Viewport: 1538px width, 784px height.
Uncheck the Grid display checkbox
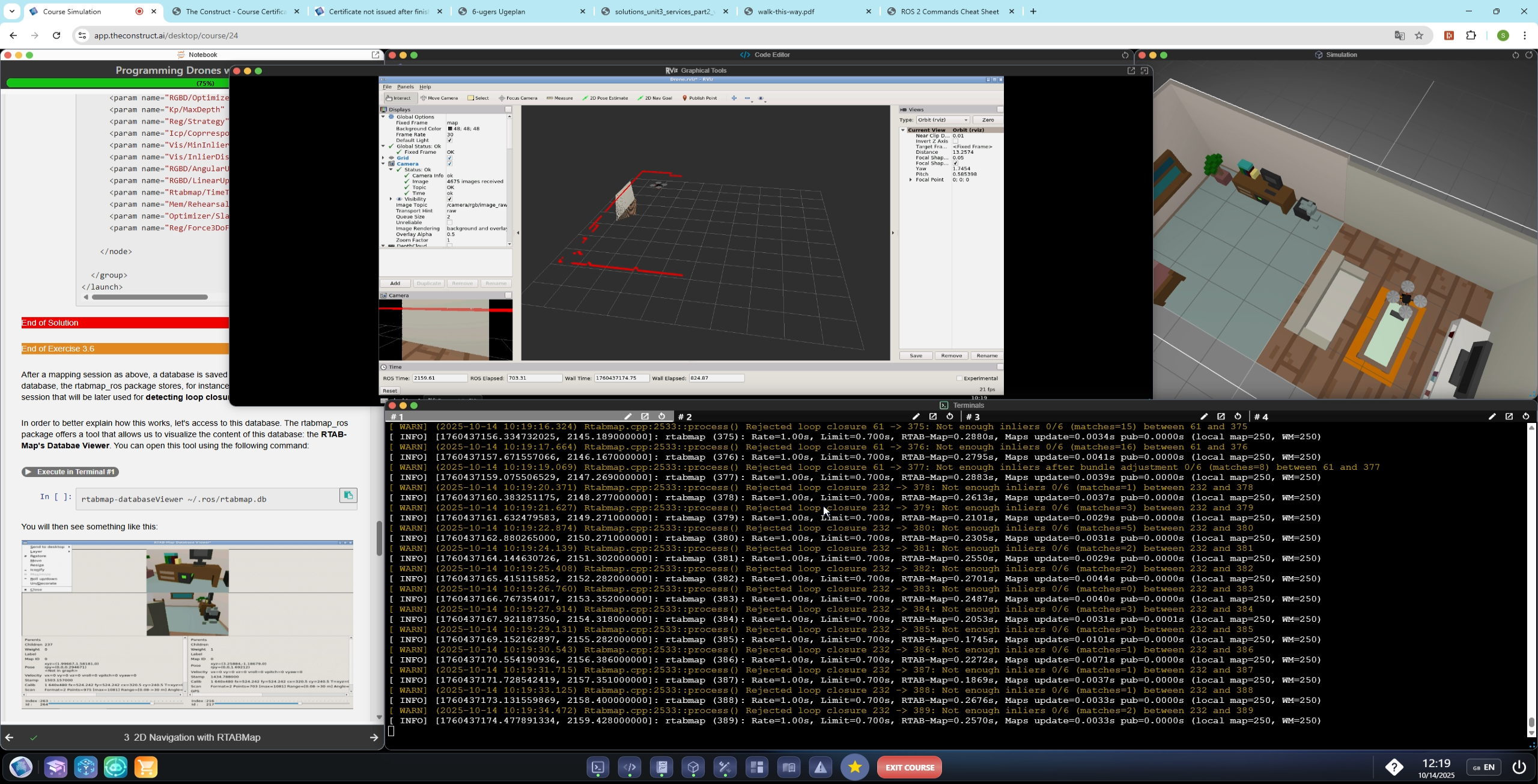coord(449,158)
